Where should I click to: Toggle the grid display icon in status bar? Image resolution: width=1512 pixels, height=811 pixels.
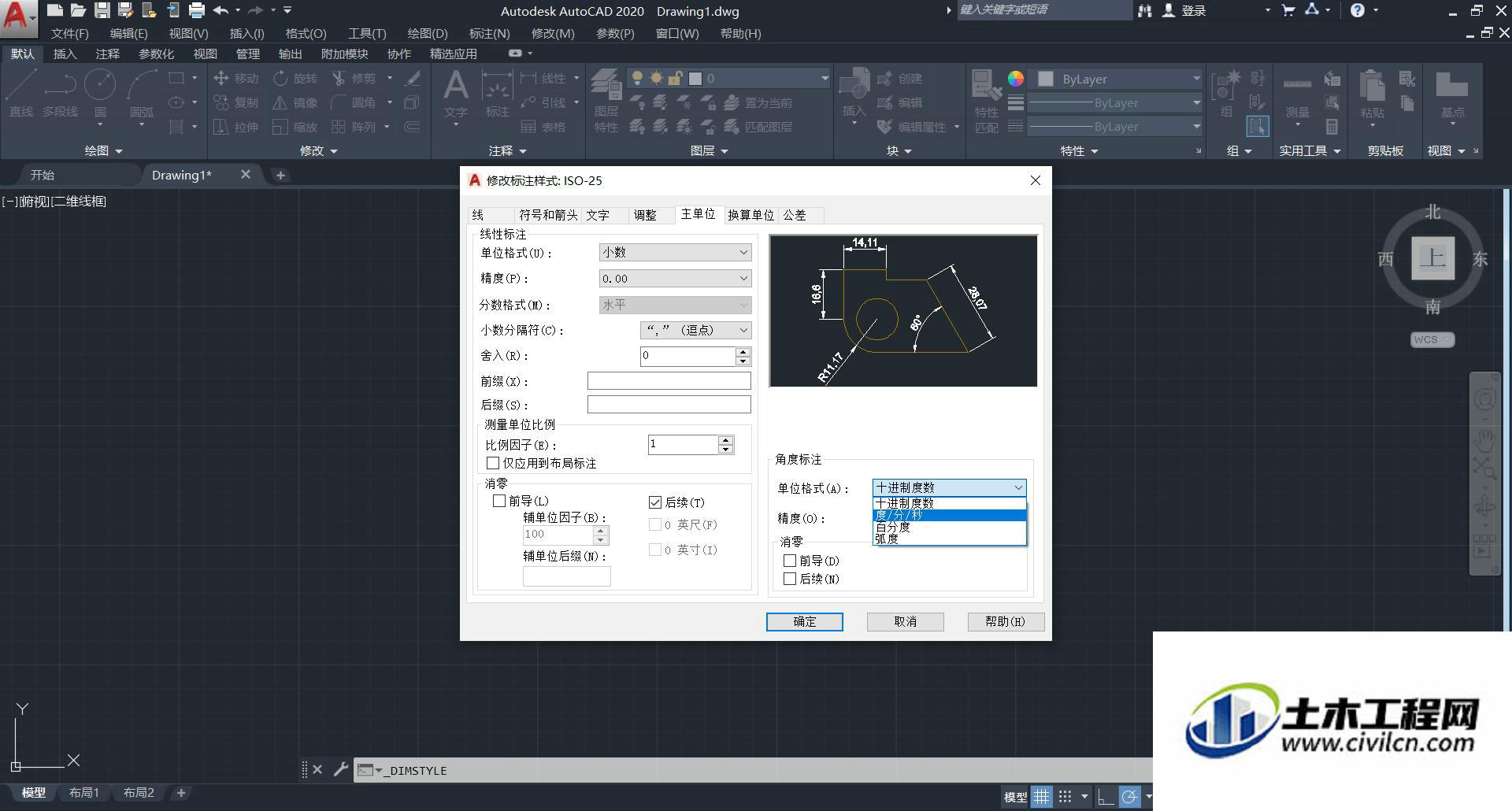(x=1042, y=797)
